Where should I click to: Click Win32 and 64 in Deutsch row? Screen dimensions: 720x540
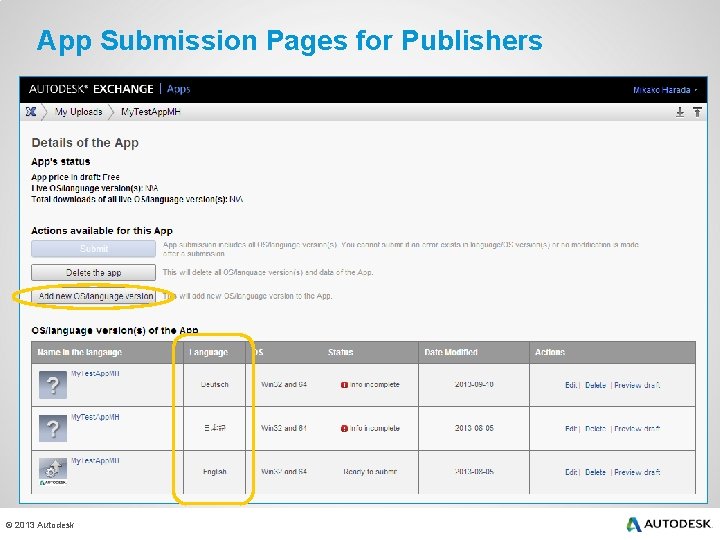point(284,384)
